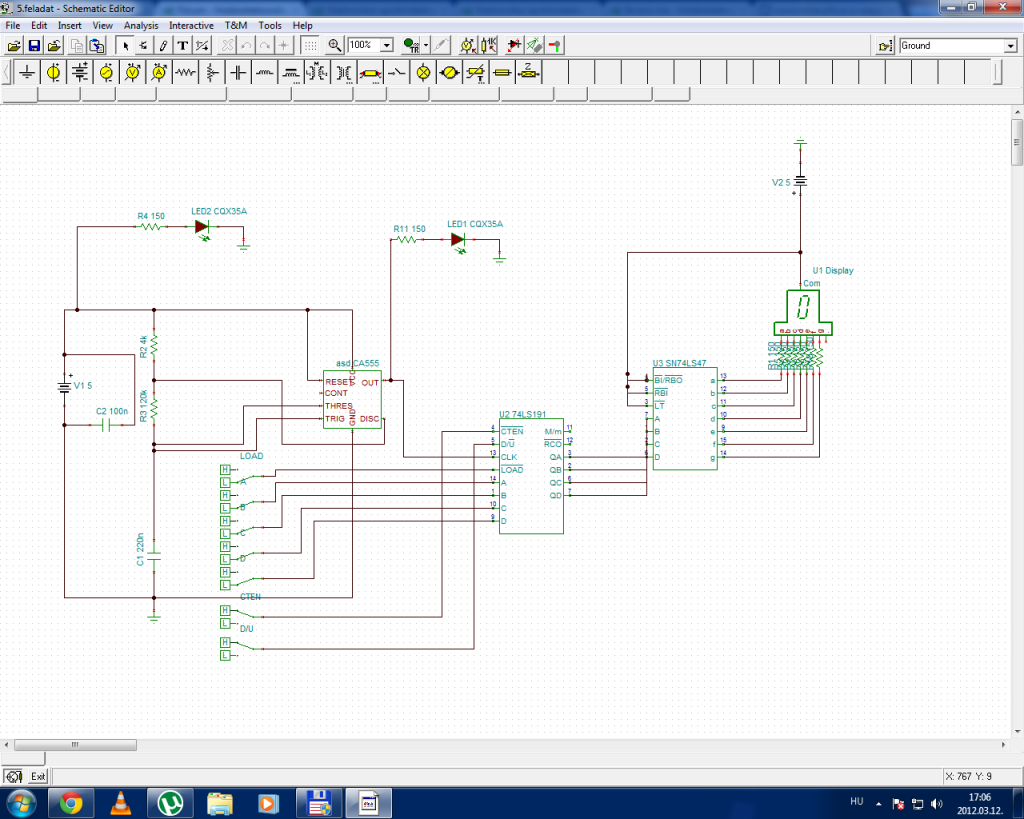The height and width of the screenshot is (819, 1024).
Task: Click the green TR analysis icon
Action: point(411,46)
